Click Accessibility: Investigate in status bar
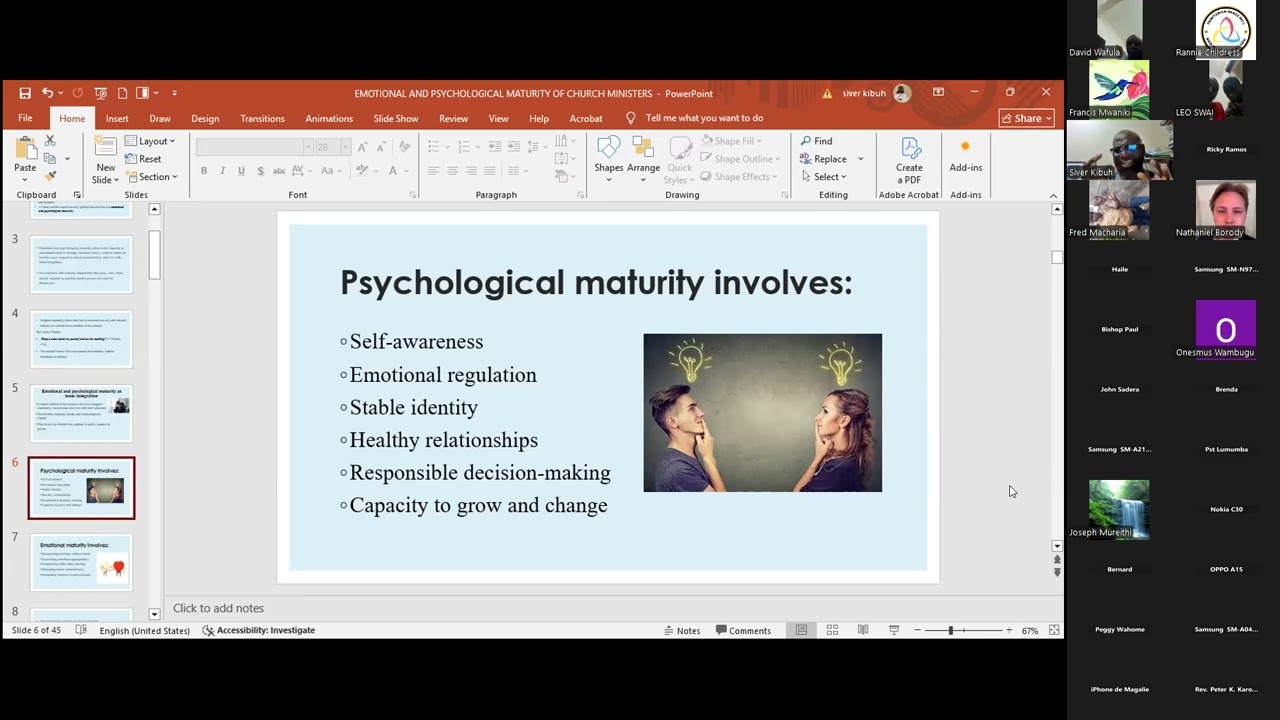 (259, 630)
